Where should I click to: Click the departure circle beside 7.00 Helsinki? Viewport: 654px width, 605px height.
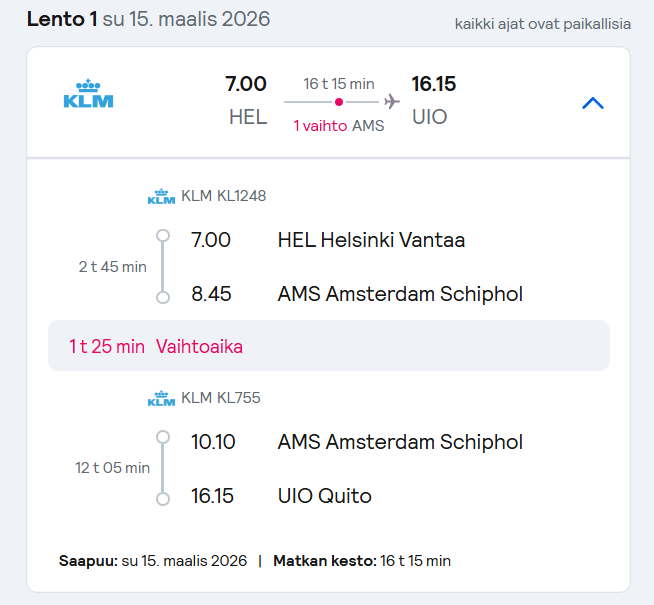click(x=163, y=236)
